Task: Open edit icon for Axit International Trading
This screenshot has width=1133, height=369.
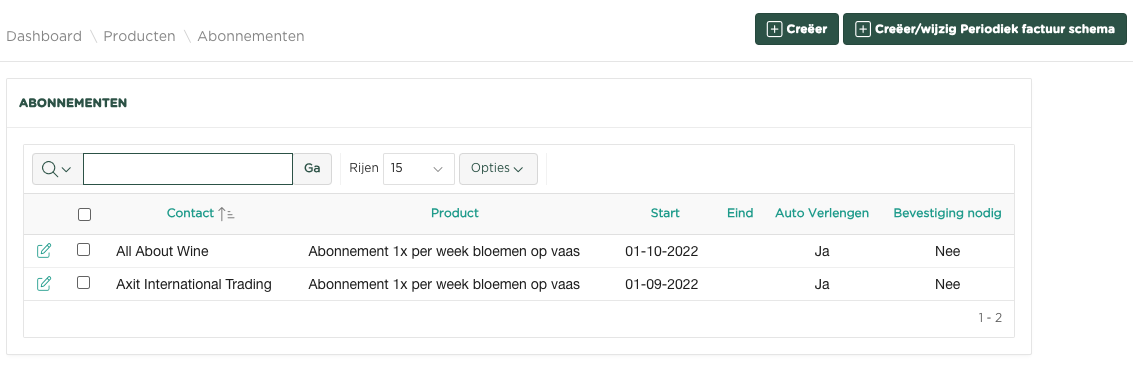Action: pyautogui.click(x=44, y=284)
